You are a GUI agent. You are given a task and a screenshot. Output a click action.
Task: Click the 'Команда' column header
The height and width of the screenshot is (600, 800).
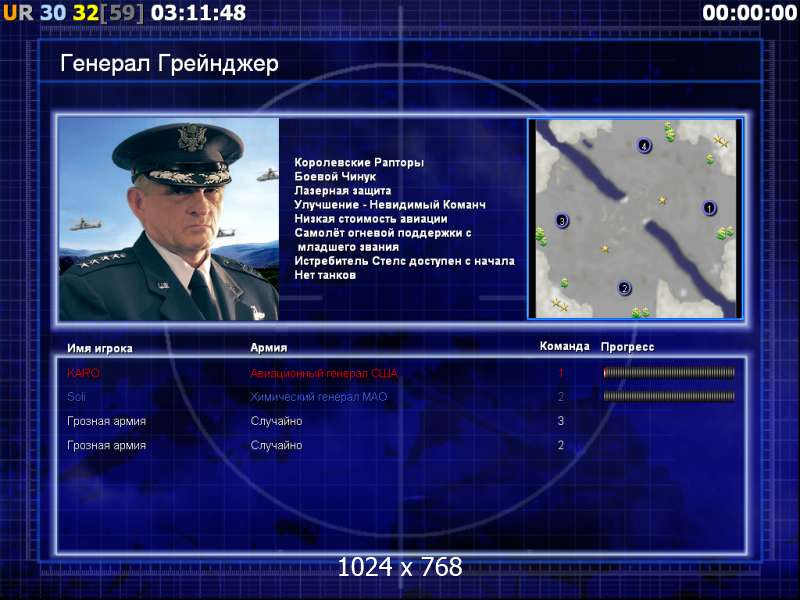(x=564, y=346)
